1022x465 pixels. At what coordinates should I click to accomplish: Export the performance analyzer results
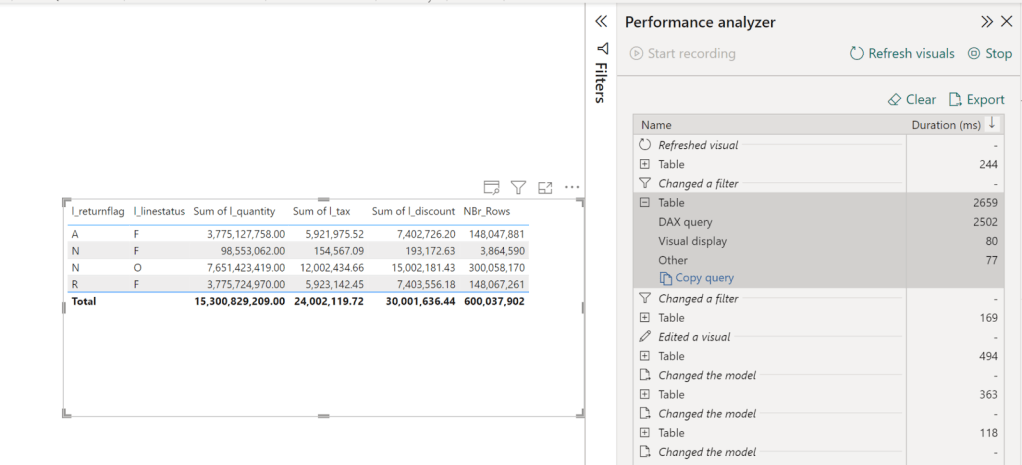[x=976, y=99]
